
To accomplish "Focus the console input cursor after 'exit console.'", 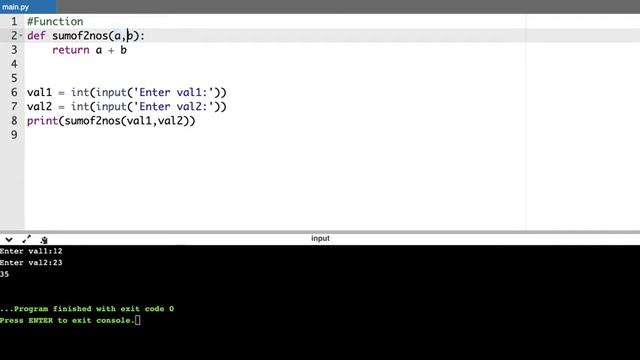I will coord(138,320).
